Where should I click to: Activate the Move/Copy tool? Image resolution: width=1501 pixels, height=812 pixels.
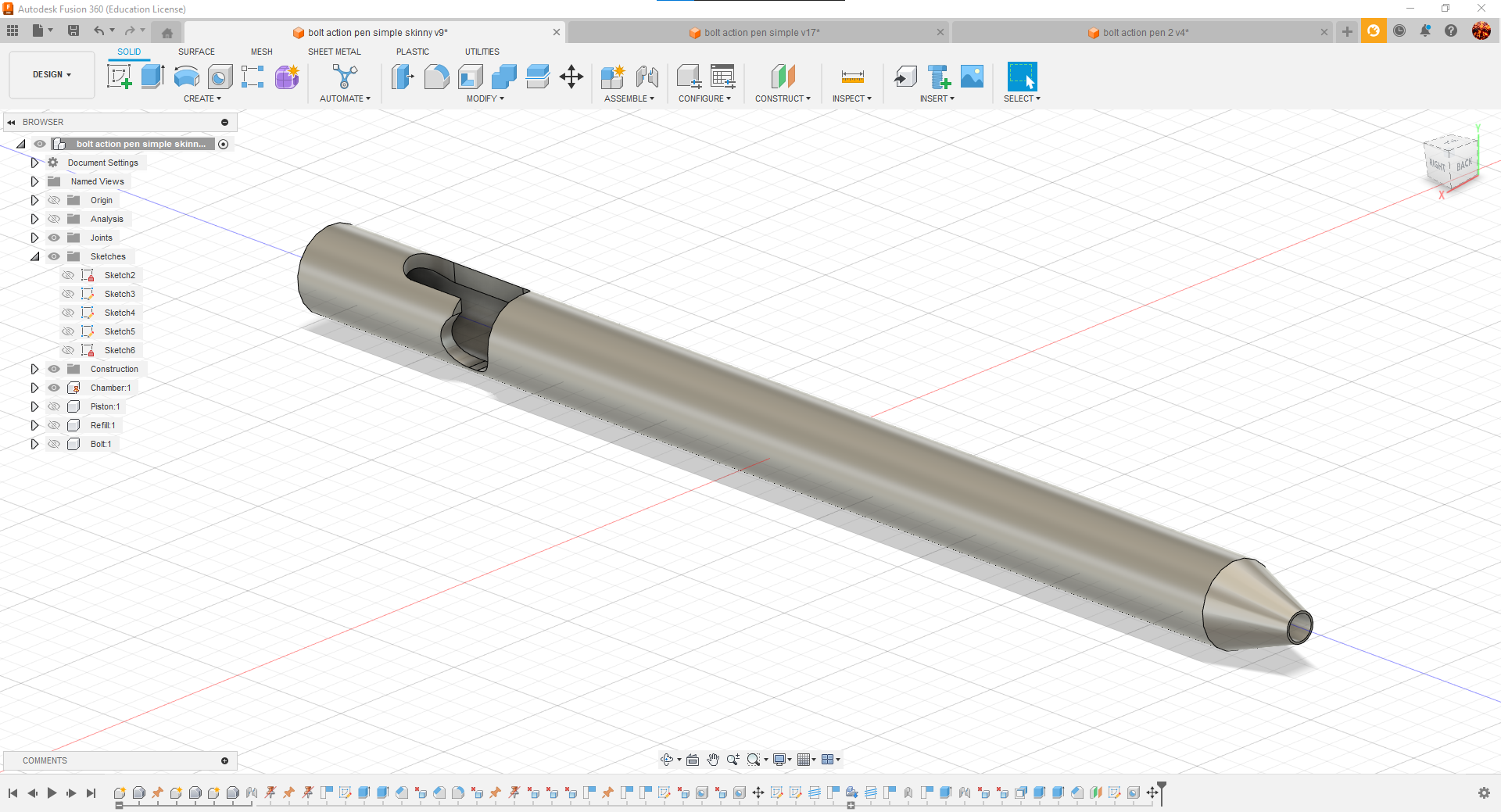pyautogui.click(x=571, y=77)
